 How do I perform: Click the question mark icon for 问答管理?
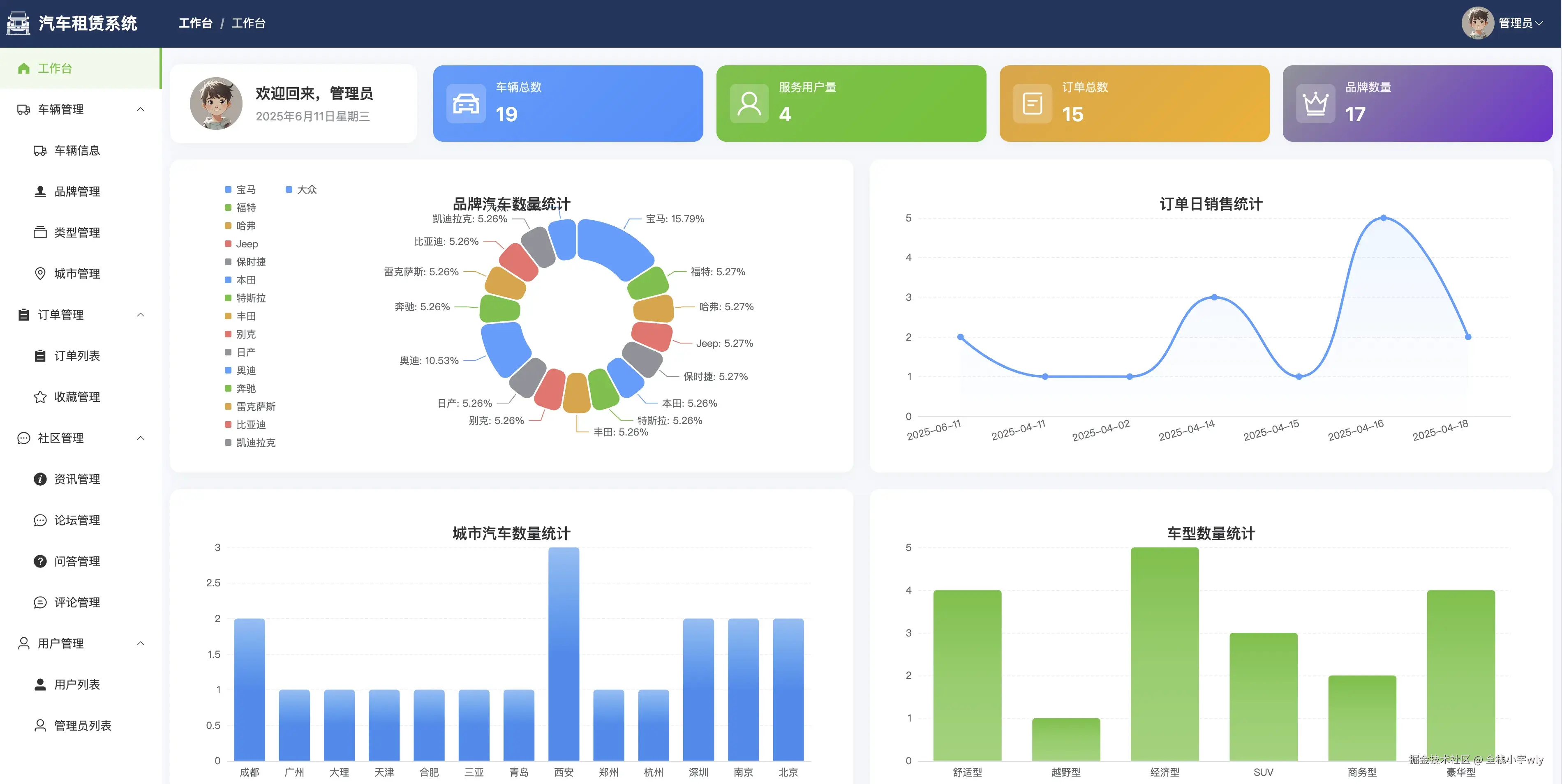(40, 561)
